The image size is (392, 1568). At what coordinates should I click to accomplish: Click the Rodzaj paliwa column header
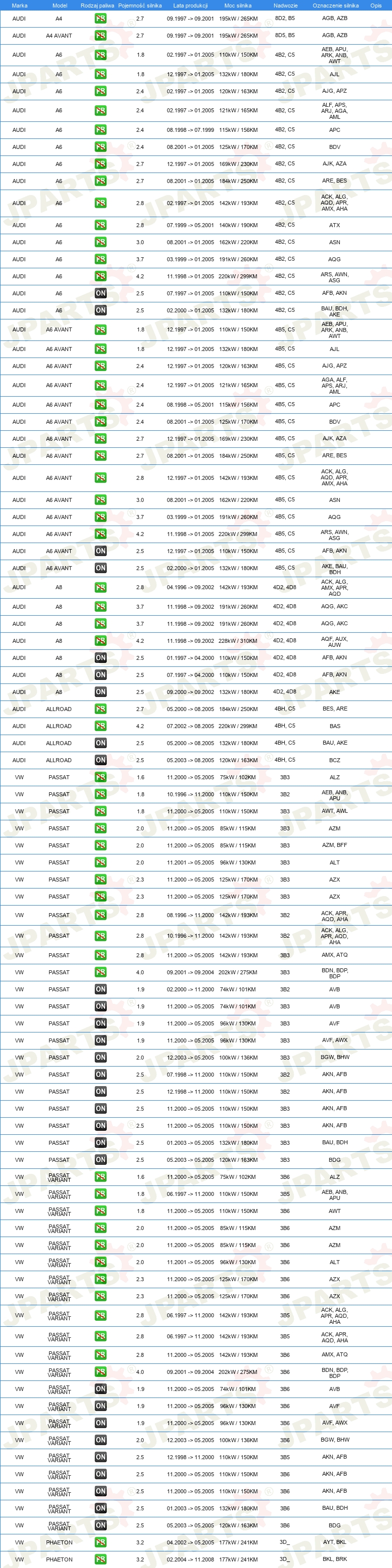click(x=97, y=6)
